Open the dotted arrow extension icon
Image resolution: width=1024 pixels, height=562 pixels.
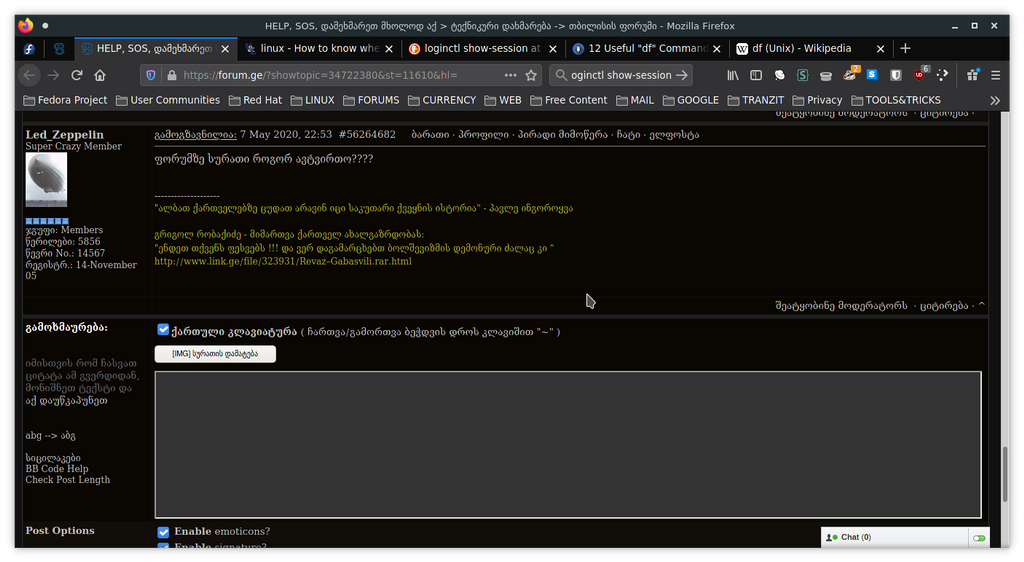coord(942,76)
